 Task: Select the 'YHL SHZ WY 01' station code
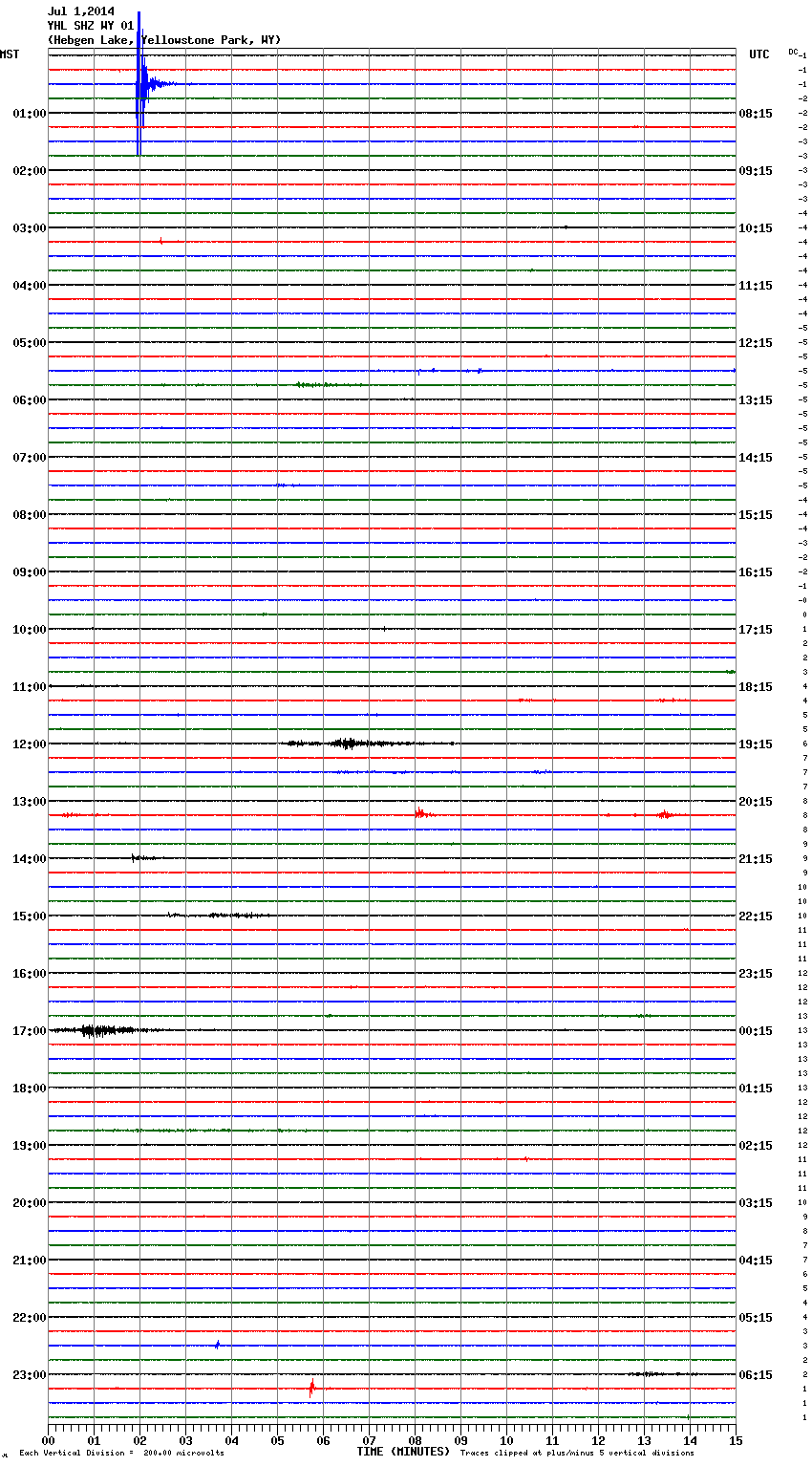coord(90,26)
